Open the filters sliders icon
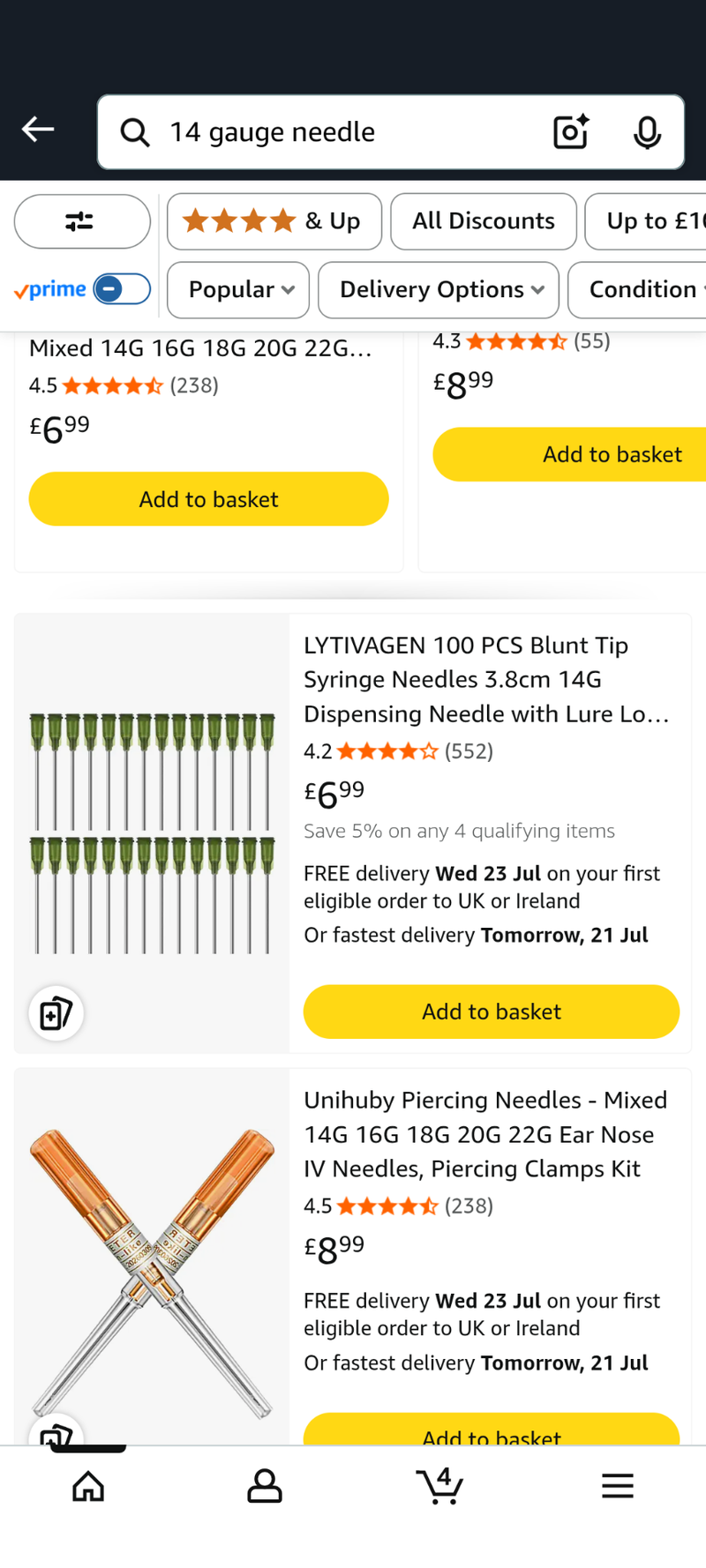 (x=81, y=221)
